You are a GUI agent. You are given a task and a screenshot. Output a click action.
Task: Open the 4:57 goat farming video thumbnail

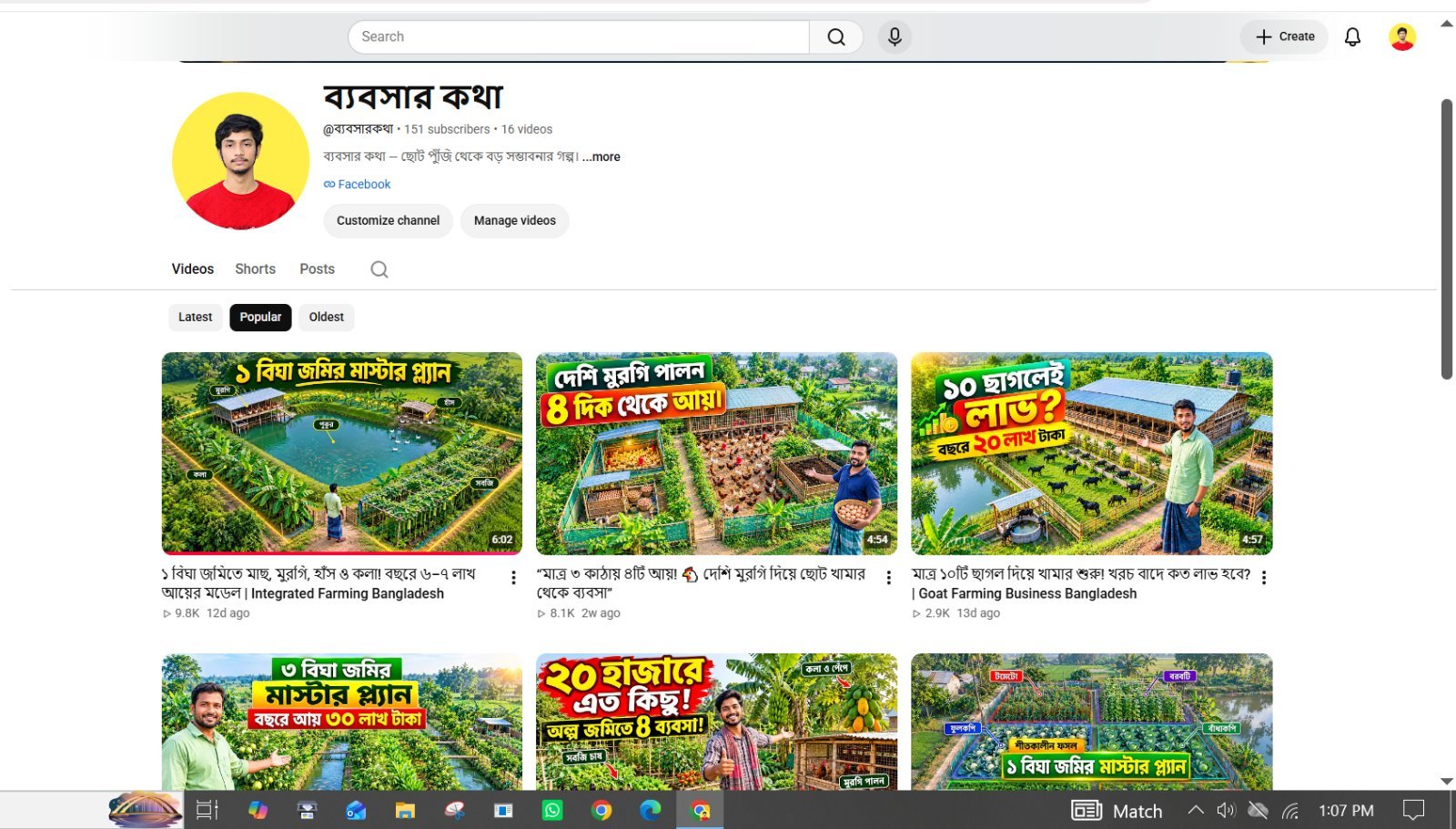pyautogui.click(x=1091, y=453)
